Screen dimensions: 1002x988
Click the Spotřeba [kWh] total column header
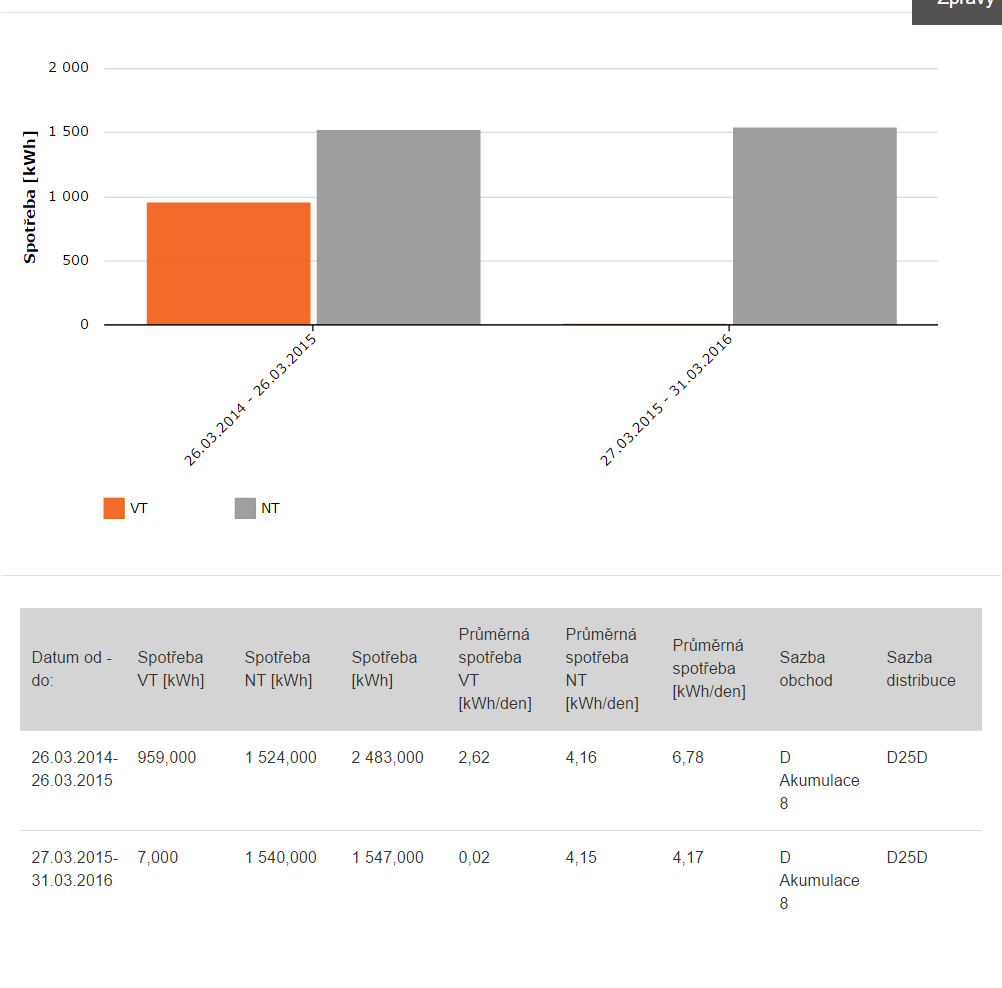click(x=384, y=668)
